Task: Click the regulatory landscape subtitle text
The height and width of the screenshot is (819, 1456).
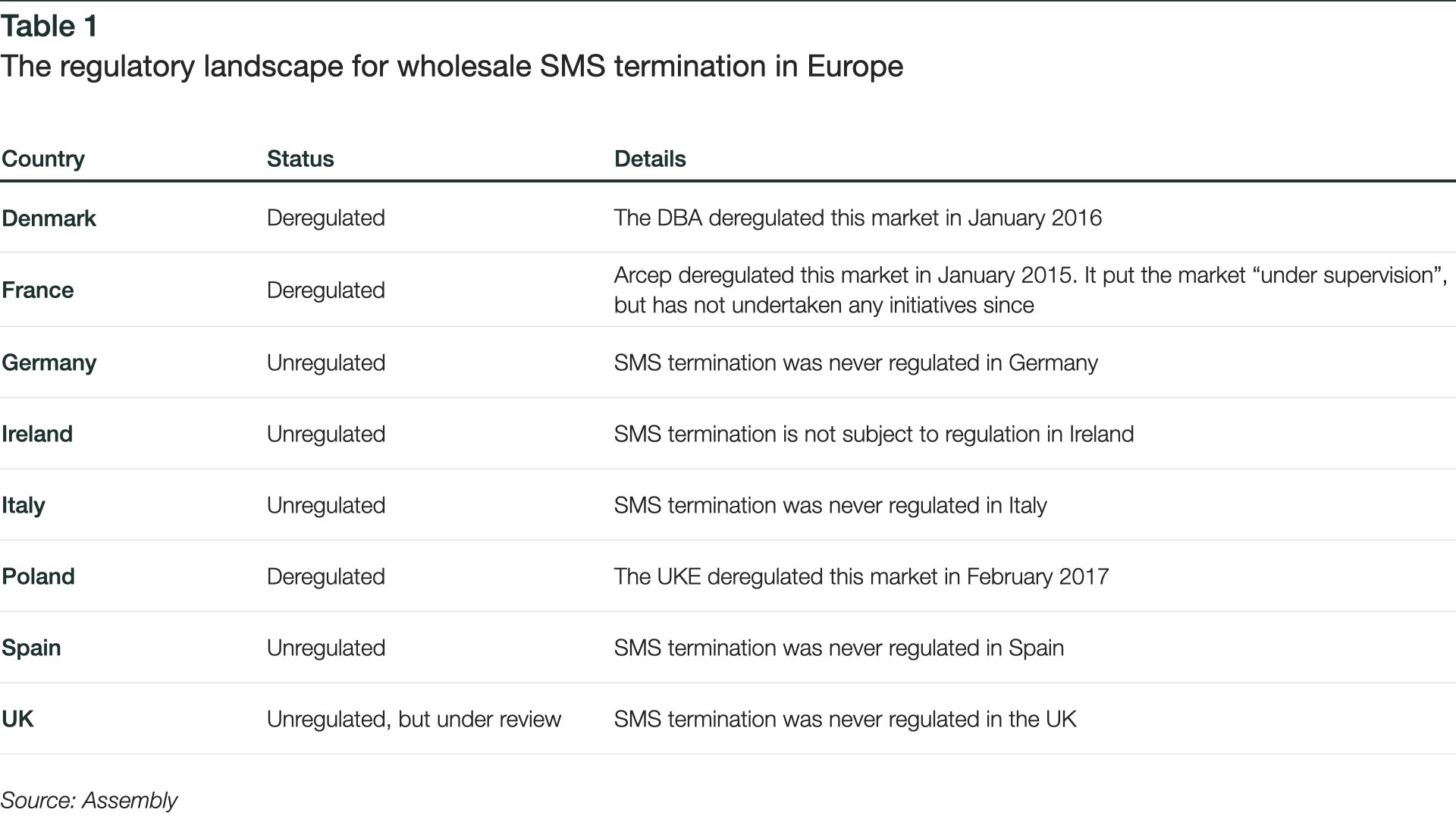Action: [x=452, y=67]
